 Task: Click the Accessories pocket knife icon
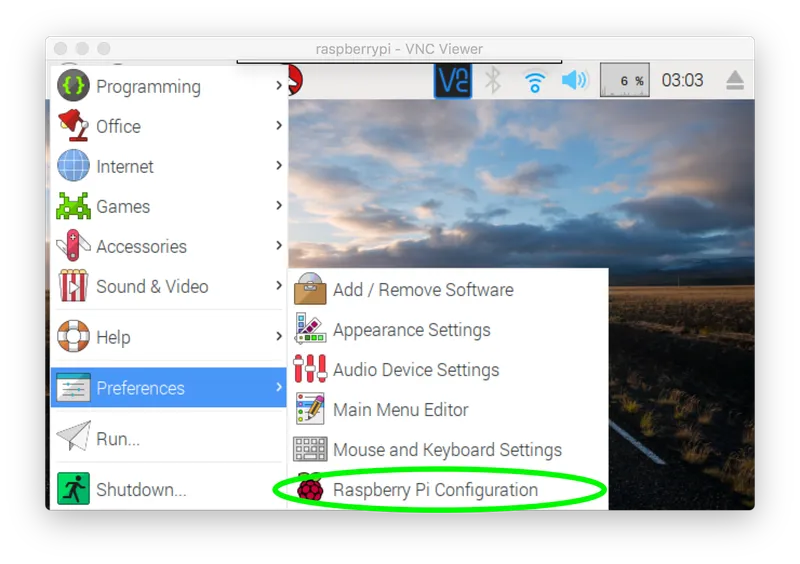73,246
